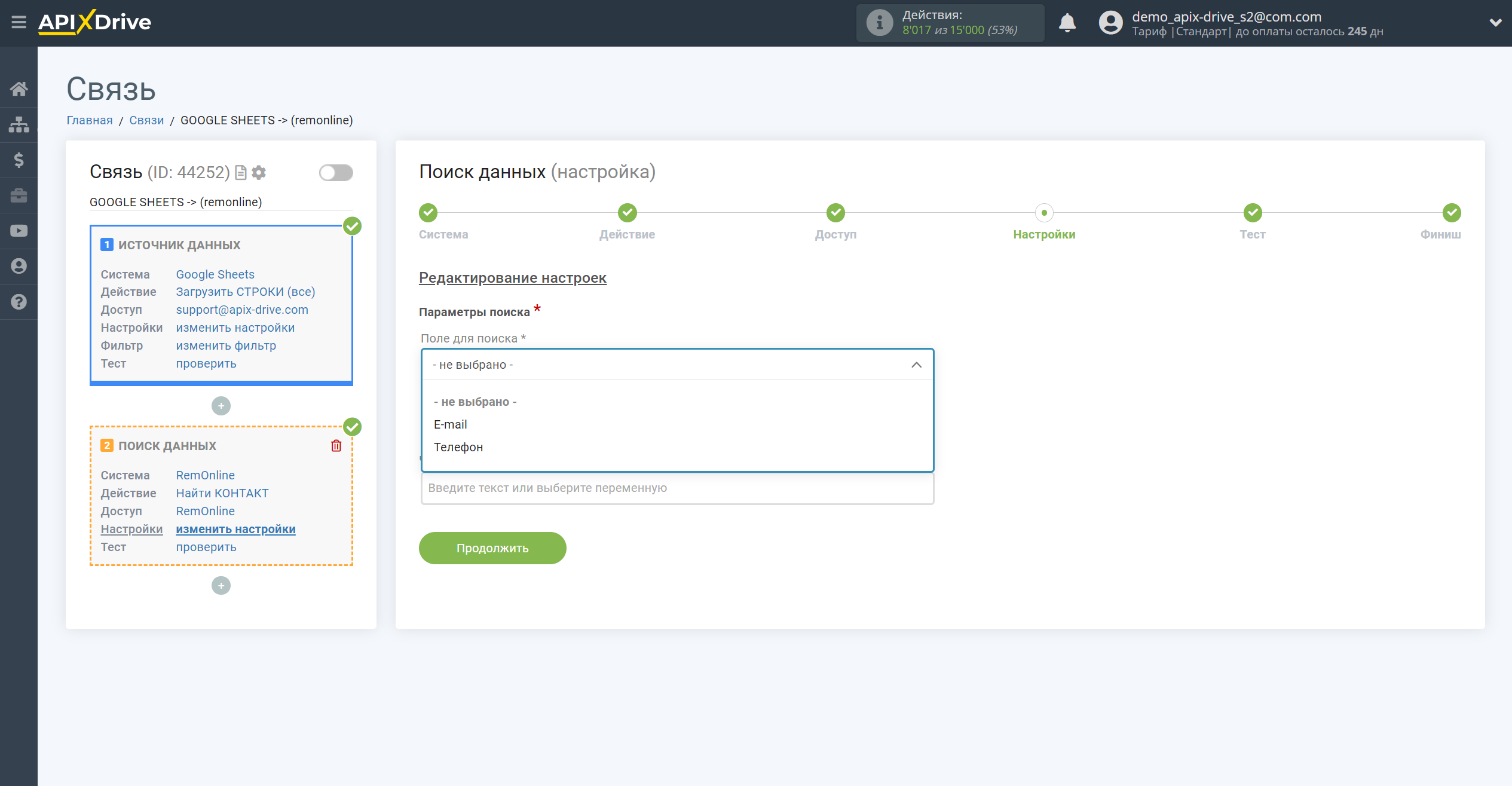
Task: Click the Продолжить button
Action: point(492,548)
